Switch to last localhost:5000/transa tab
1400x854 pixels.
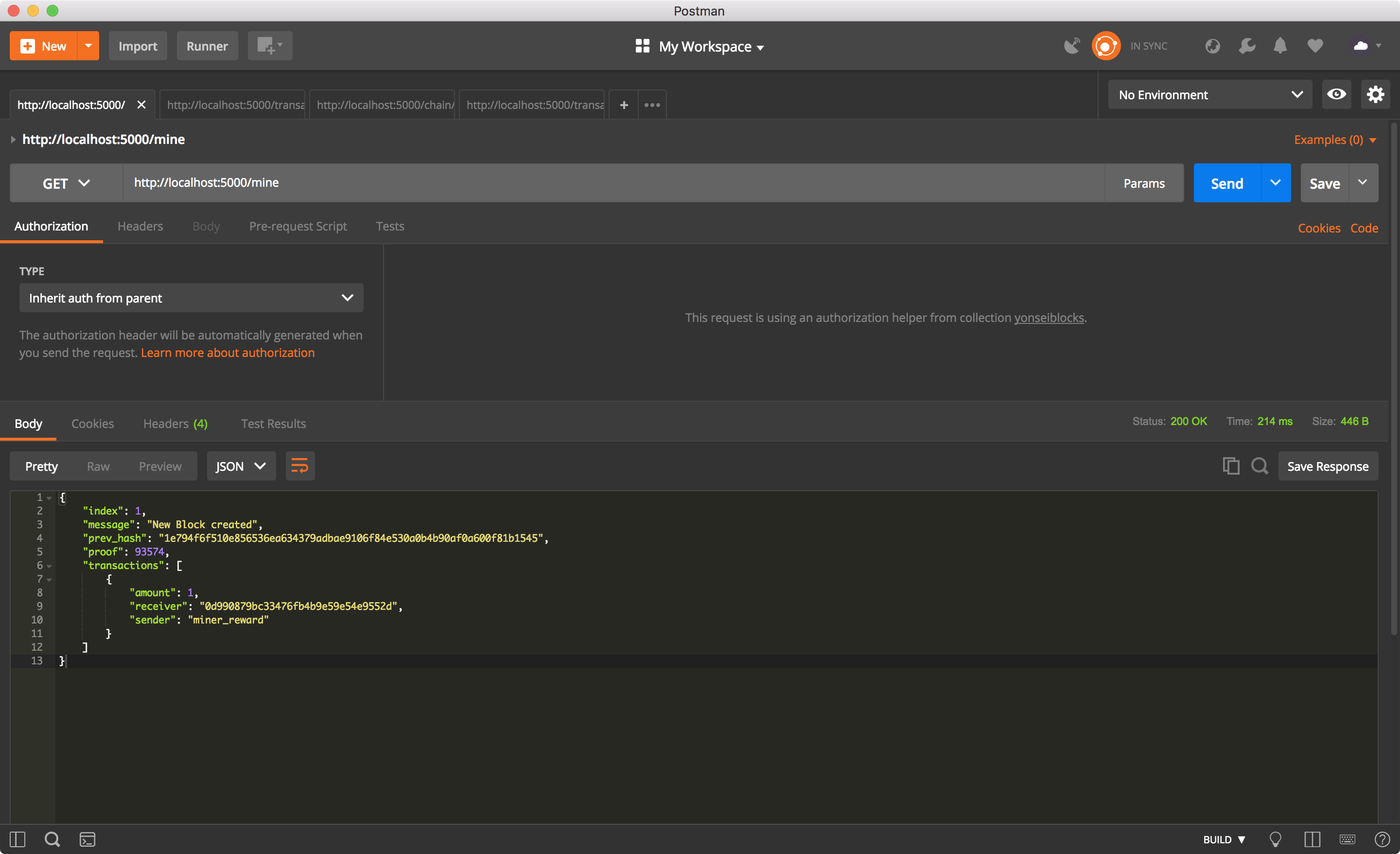coord(532,105)
